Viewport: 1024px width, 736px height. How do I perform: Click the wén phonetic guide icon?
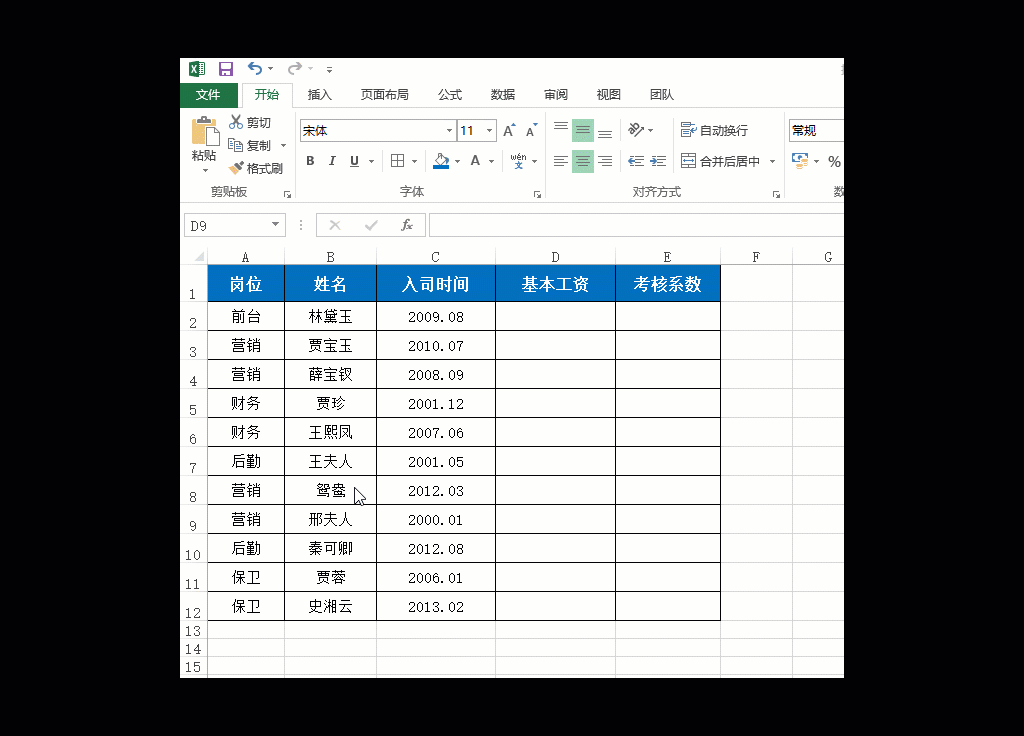pos(519,161)
